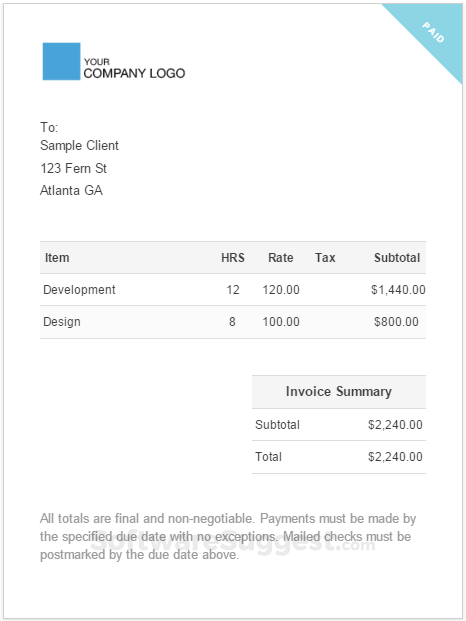Select the Design line item
The height and width of the screenshot is (621, 466).
(x=233, y=322)
